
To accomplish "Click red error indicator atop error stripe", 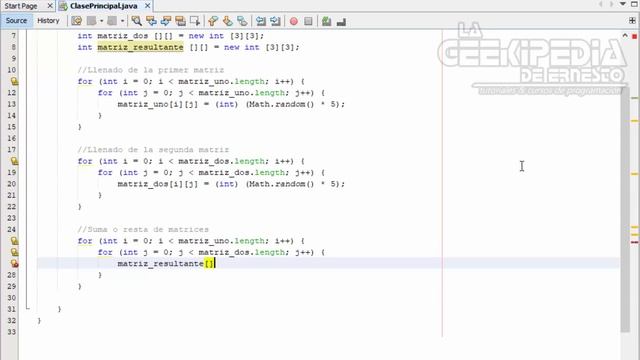I will pyautogui.click(x=634, y=36).
